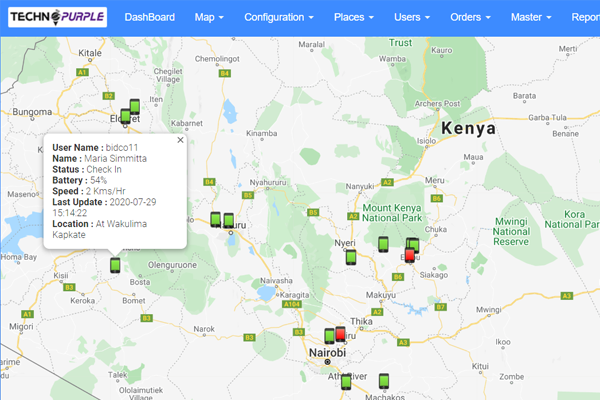The width and height of the screenshot is (600, 400).
Task: Expand the Users dropdown menu
Action: 412,17
